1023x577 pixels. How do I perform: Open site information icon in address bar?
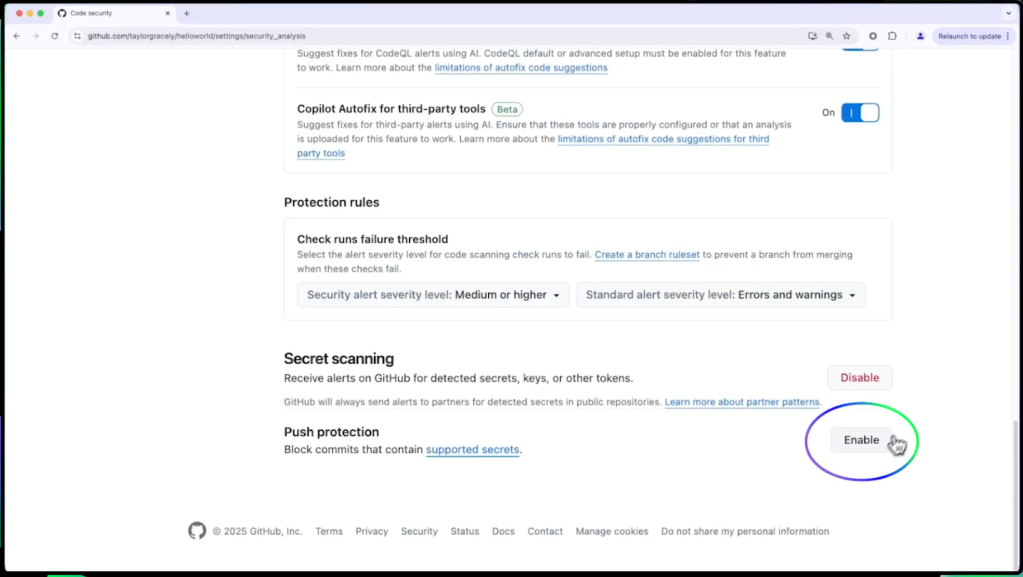[x=77, y=36]
